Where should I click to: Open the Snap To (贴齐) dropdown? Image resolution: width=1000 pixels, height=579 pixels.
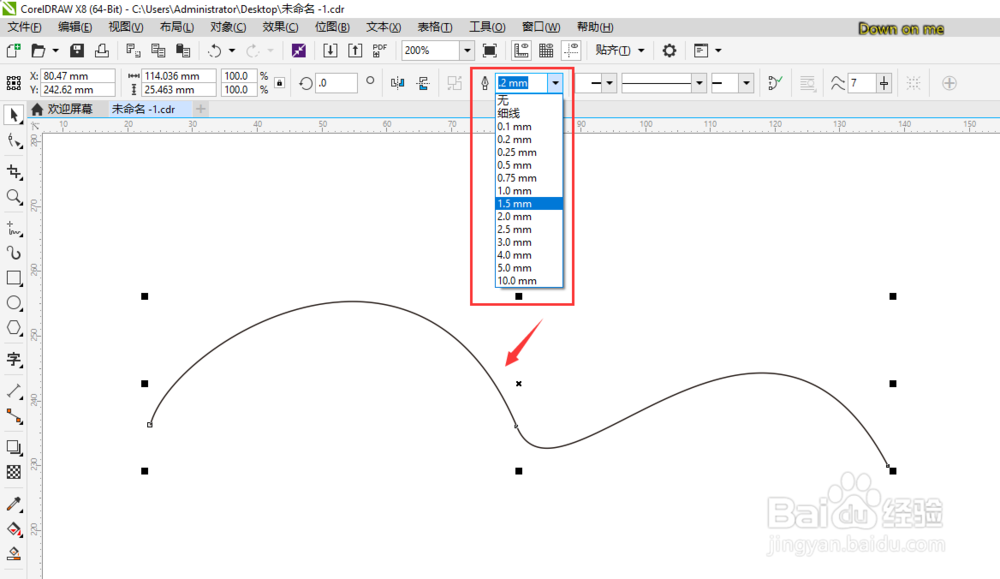click(x=620, y=50)
